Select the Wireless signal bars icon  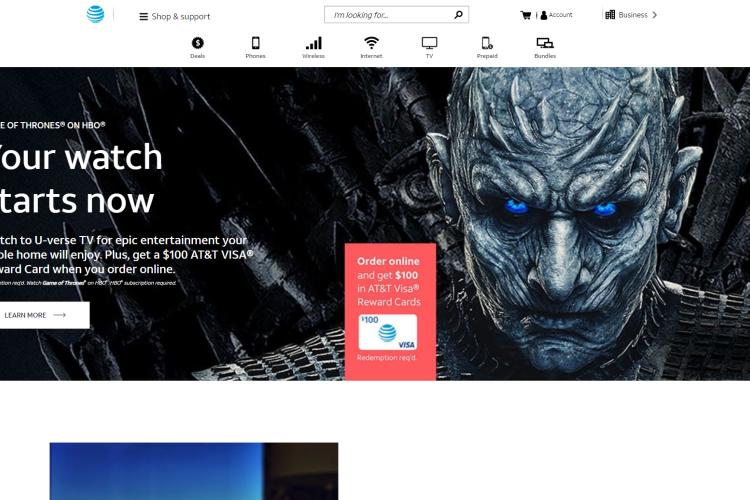coord(314,43)
